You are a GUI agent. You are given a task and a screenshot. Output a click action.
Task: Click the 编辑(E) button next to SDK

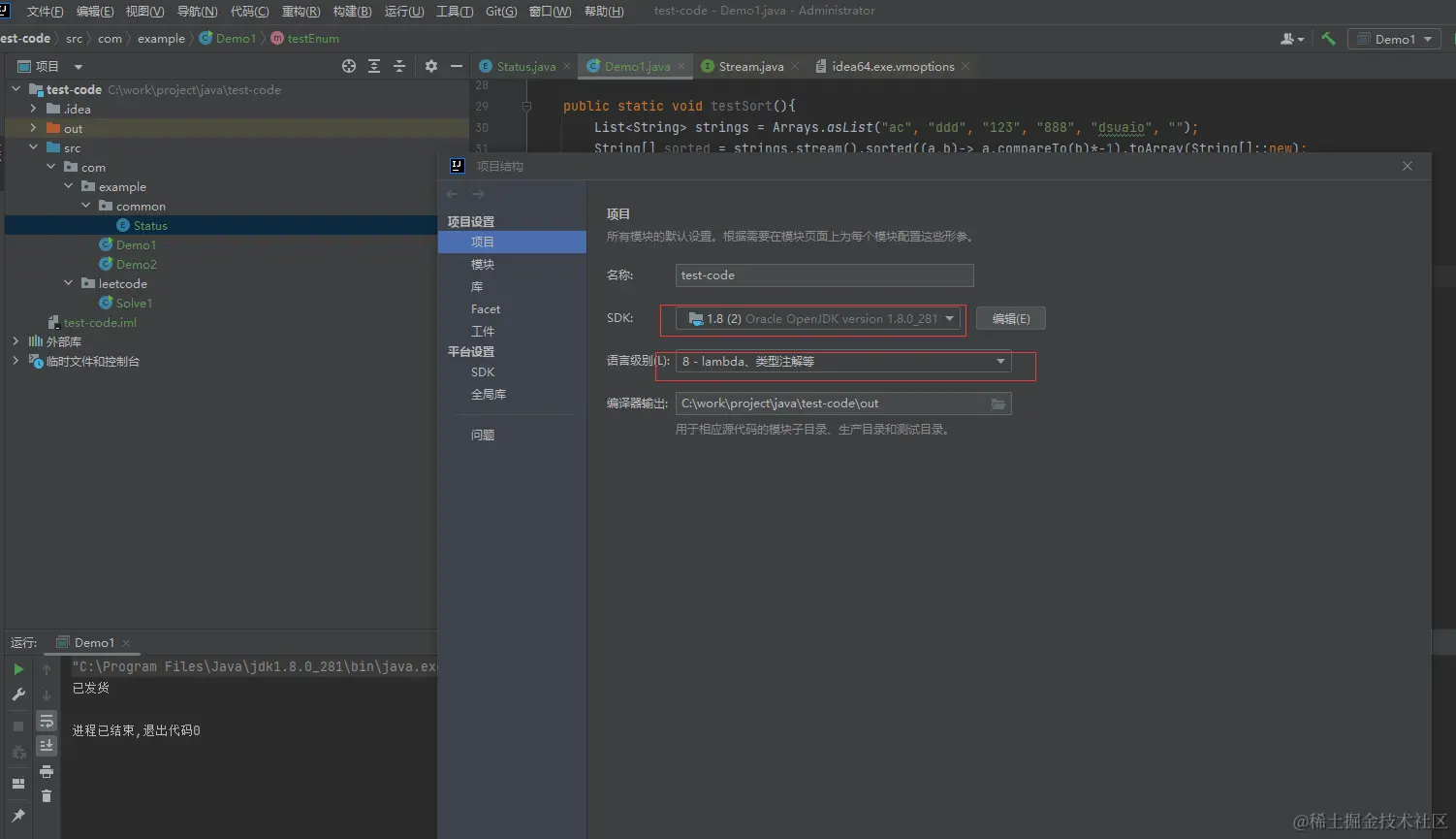[1011, 318]
